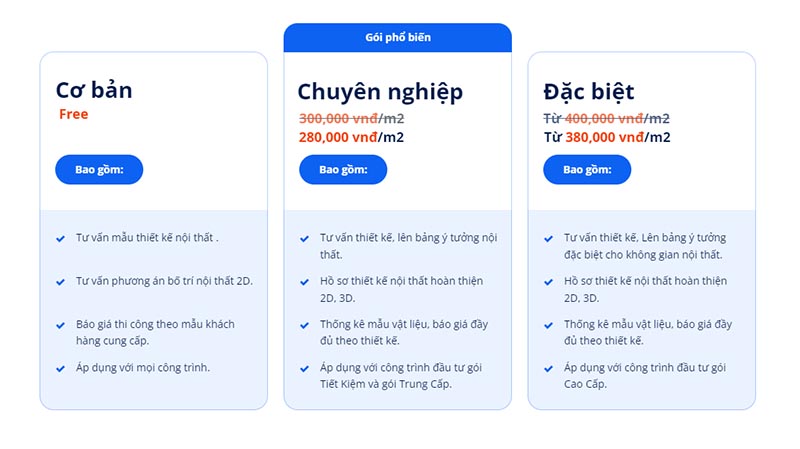Click checkmark beside 'gói Cao Cấp' line
The width and height of the screenshot is (800, 449).
tap(549, 368)
